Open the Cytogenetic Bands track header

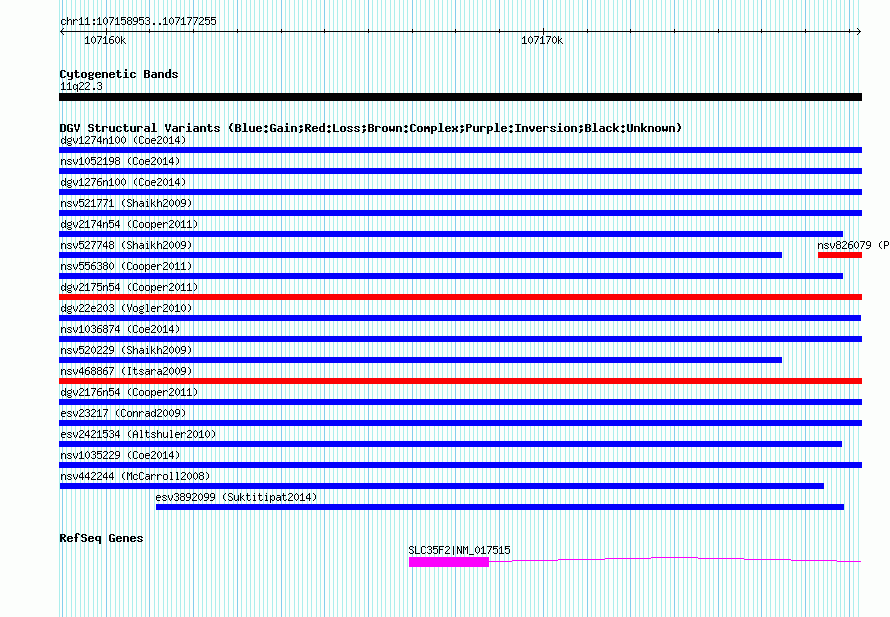click(118, 74)
